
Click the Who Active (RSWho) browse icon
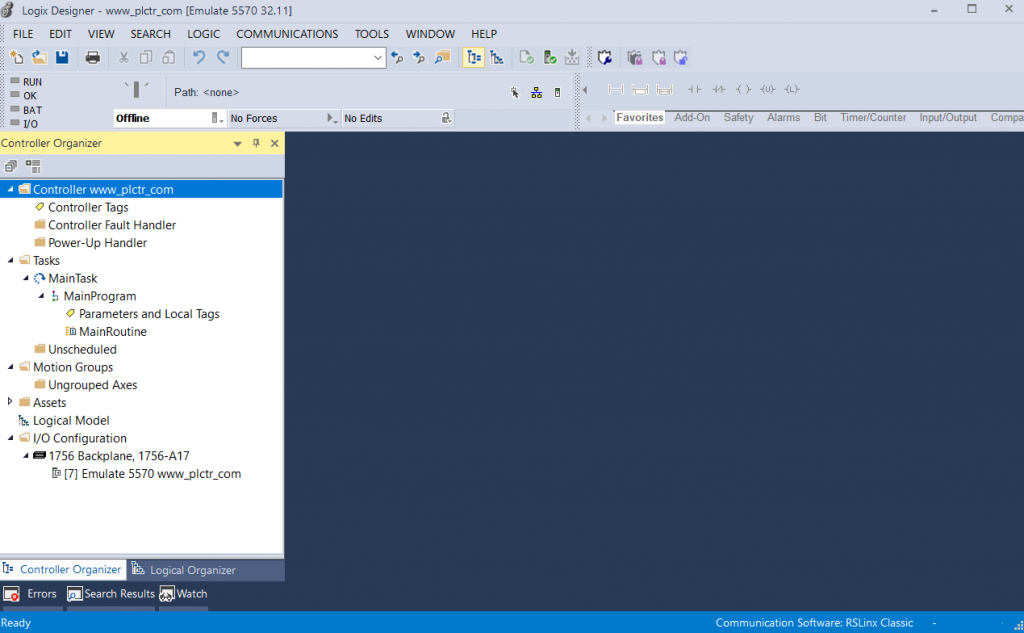coord(536,91)
